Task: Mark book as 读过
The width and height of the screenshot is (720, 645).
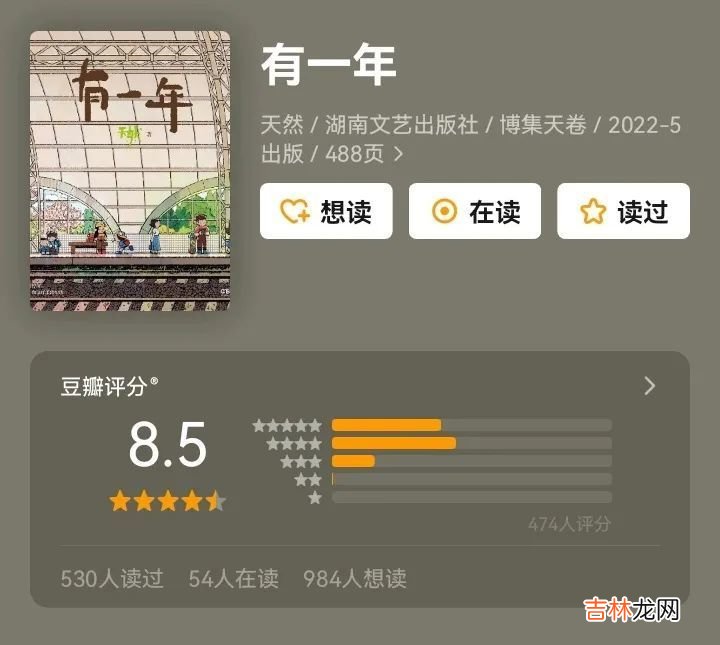Action: [624, 211]
